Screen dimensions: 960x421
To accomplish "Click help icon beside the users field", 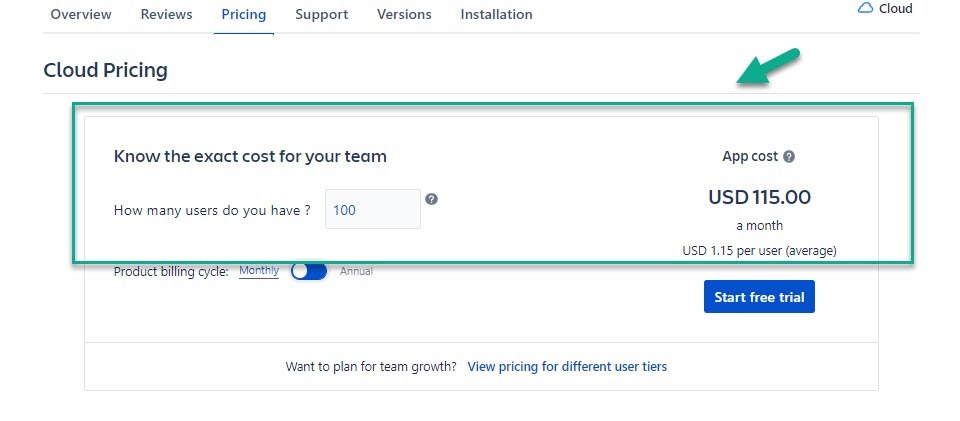I will (432, 199).
